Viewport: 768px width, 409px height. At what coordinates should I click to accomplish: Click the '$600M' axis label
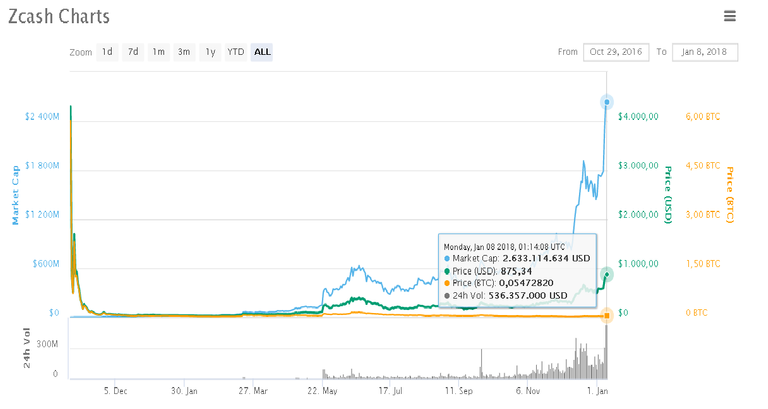click(x=46, y=264)
